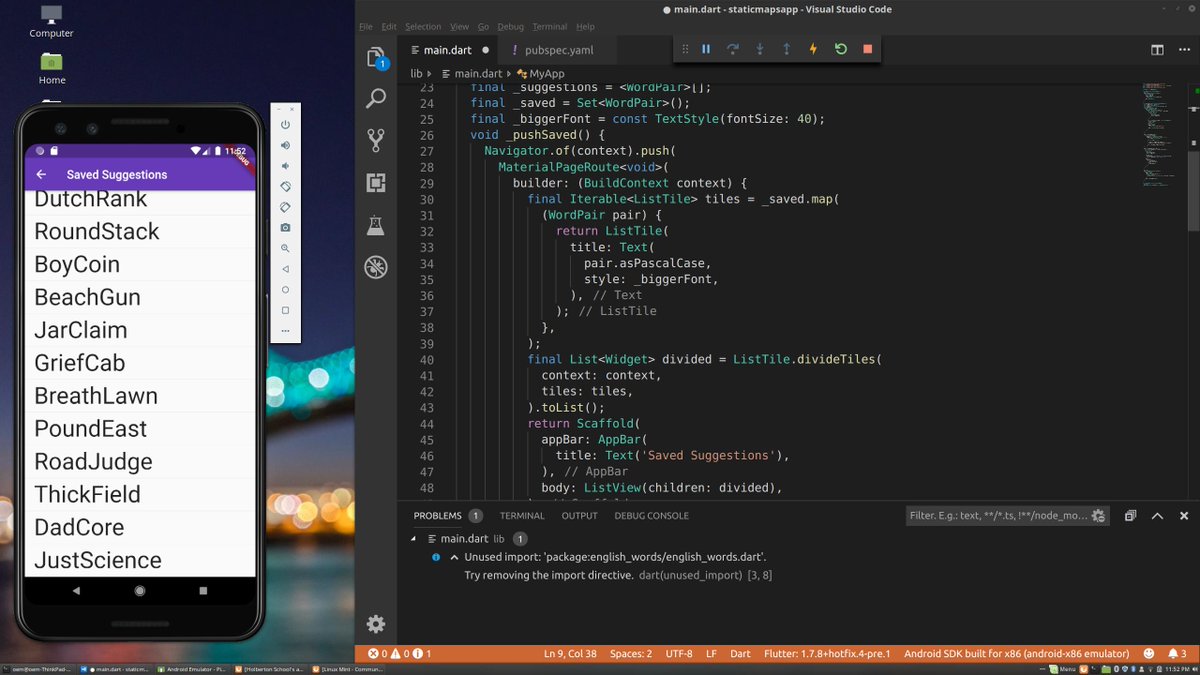
Task: Open the Manage gear in activity bar
Action: (x=376, y=624)
